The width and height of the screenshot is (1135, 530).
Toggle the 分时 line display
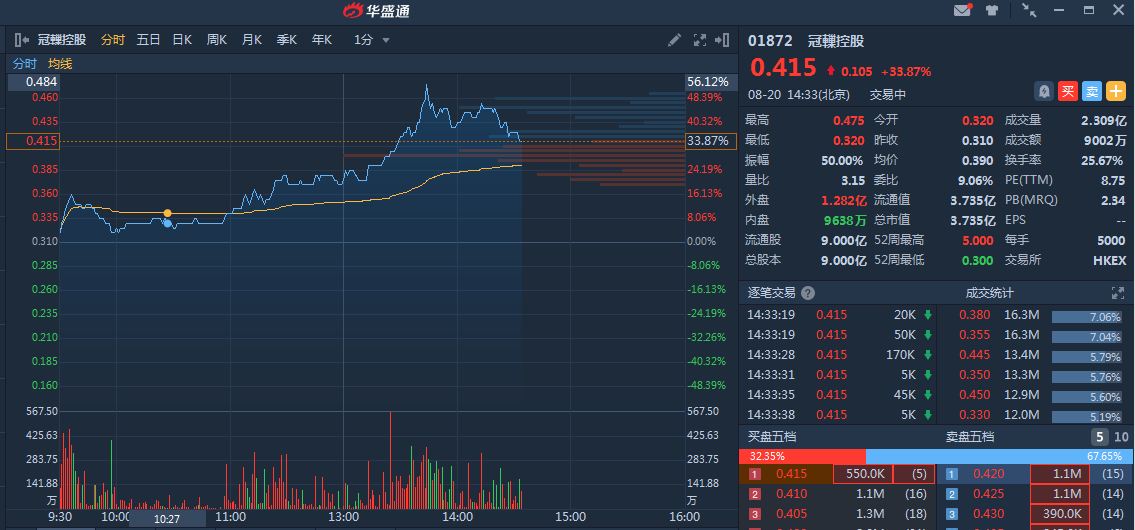coord(24,64)
